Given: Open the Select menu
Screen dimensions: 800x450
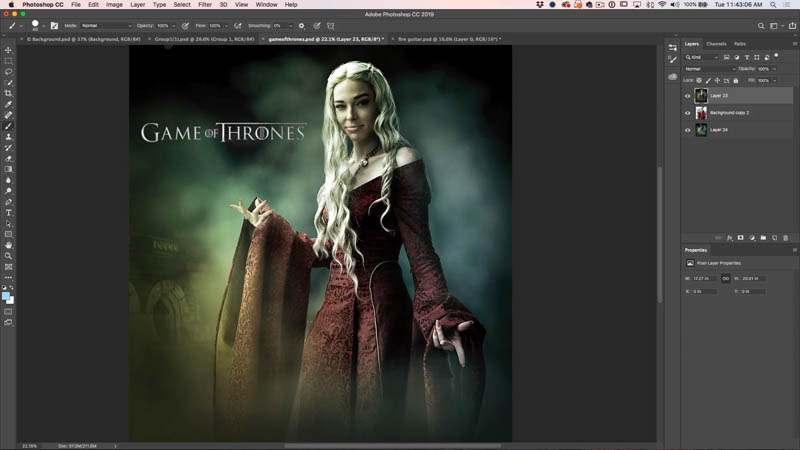Looking at the screenshot, I should click(182, 5).
